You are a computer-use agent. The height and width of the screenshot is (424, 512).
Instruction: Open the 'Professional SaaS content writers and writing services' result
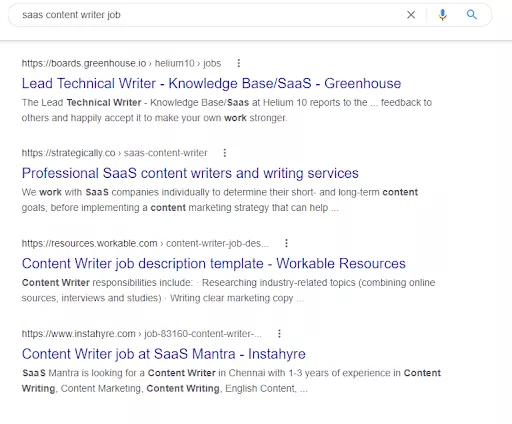(190, 173)
